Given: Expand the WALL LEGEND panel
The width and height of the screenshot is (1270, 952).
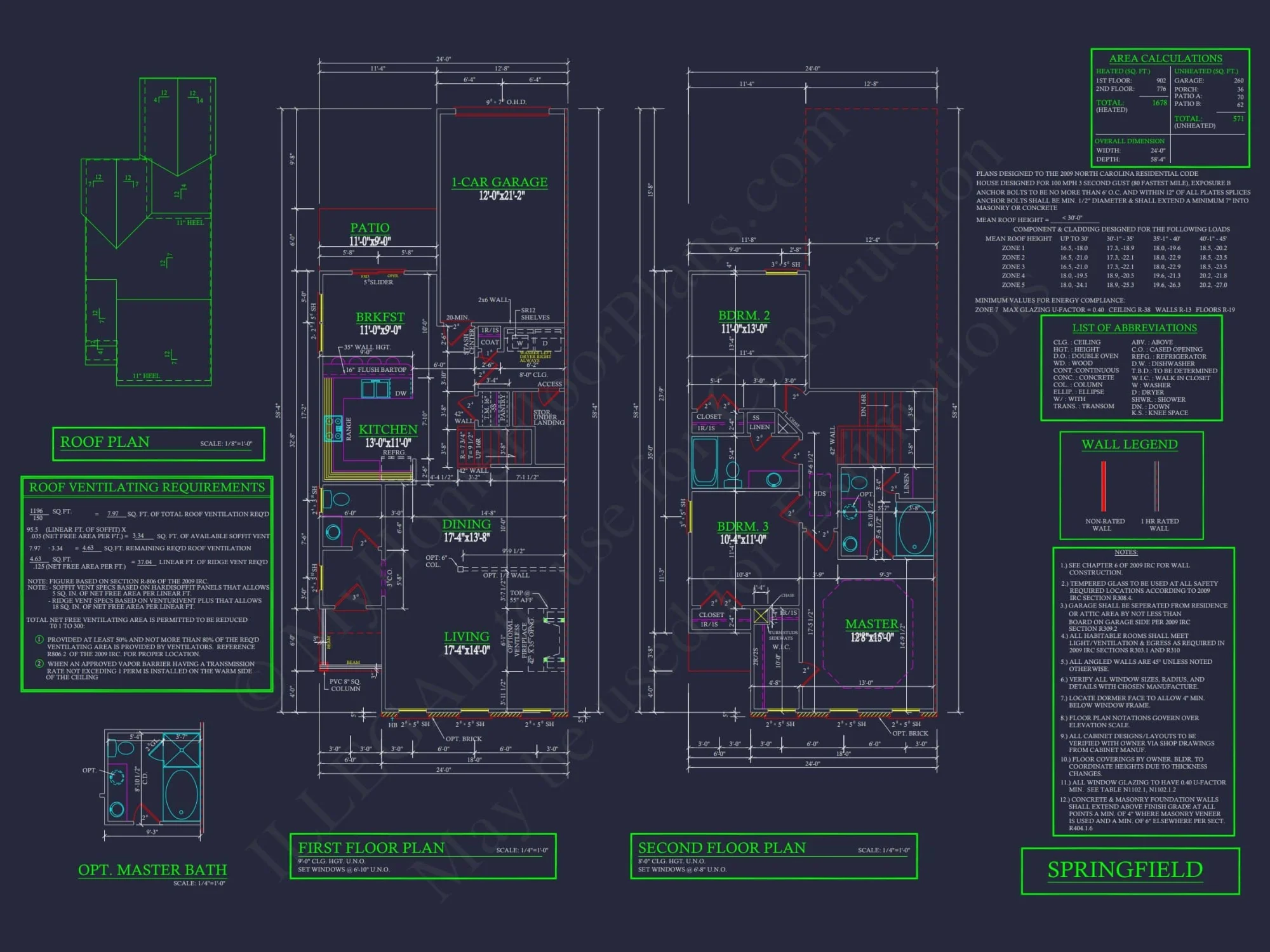Looking at the screenshot, I should 1129,444.
